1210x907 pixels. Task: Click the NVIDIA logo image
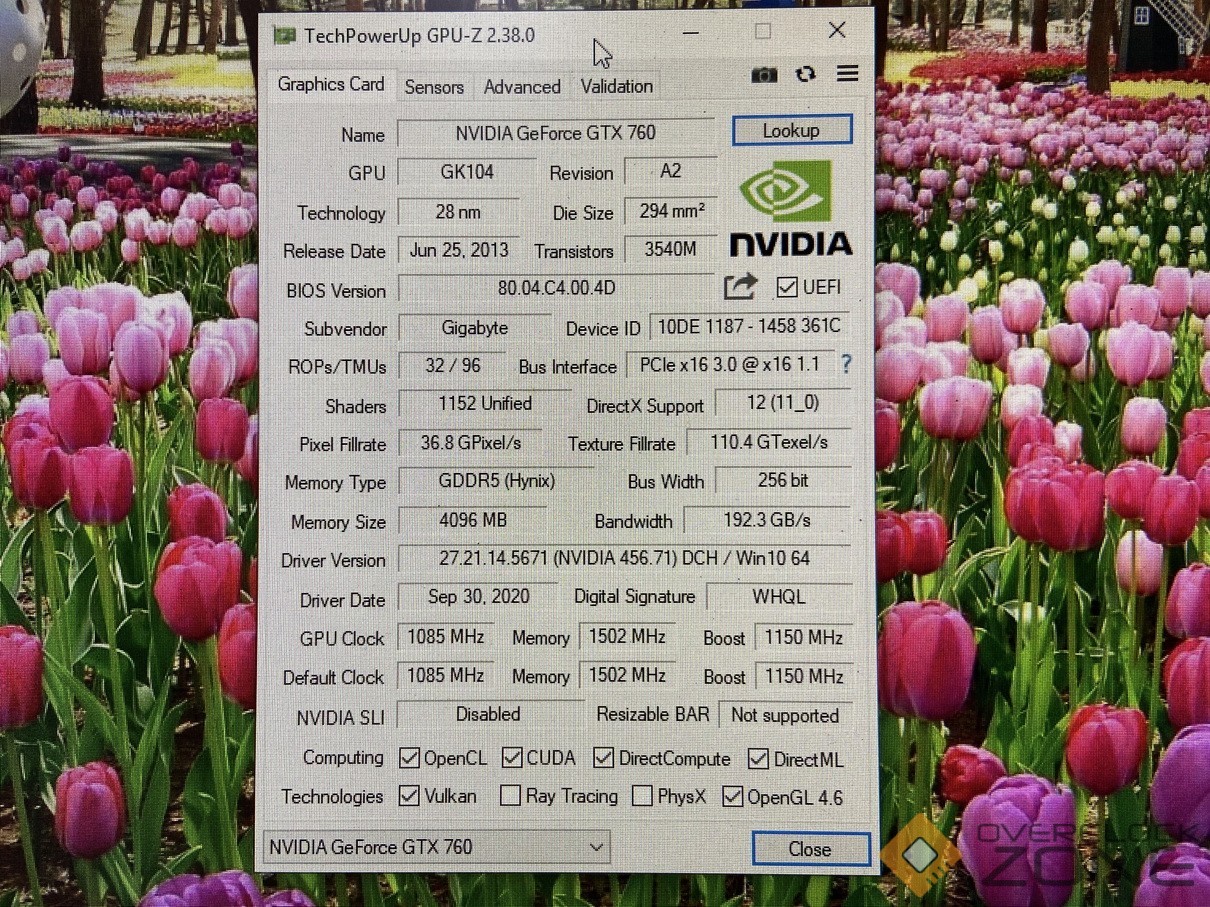790,209
